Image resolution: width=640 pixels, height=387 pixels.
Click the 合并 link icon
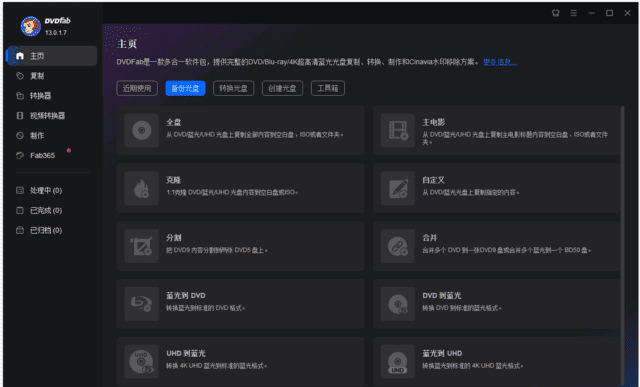pyautogui.click(x=398, y=246)
